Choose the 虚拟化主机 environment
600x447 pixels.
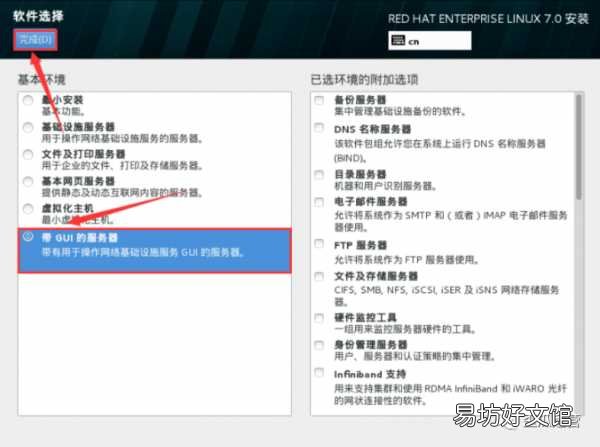point(28,209)
